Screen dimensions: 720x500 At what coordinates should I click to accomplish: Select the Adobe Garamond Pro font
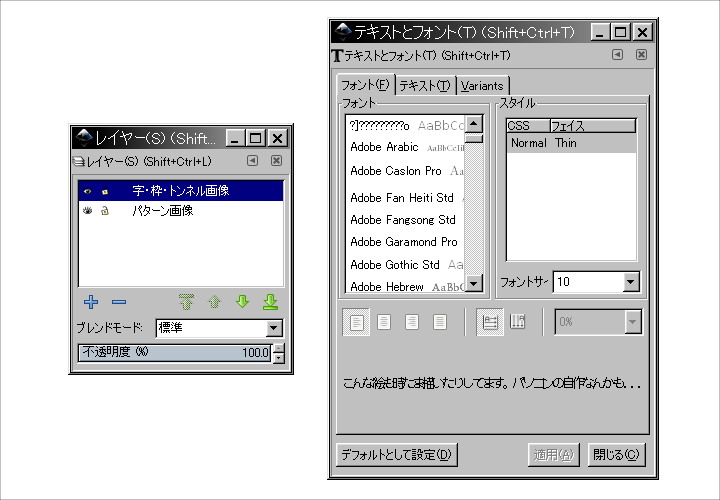coord(405,242)
